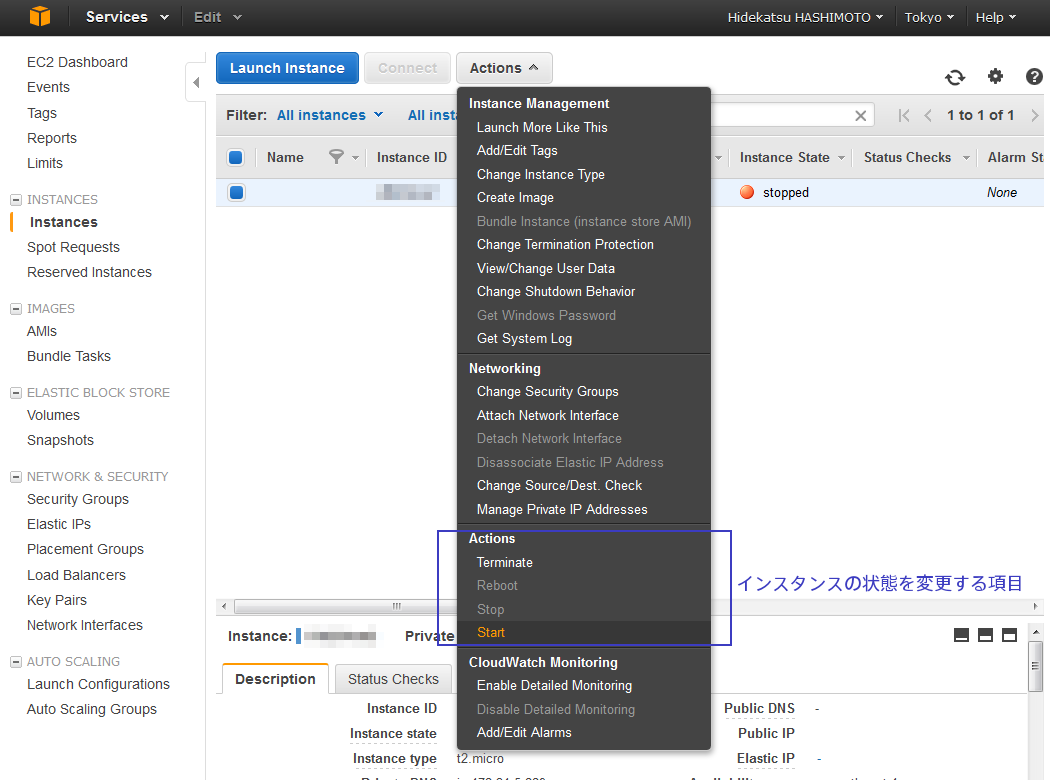Viewport: 1050px width, 780px height.
Task: Go to first page of results
Action: pos(903,115)
